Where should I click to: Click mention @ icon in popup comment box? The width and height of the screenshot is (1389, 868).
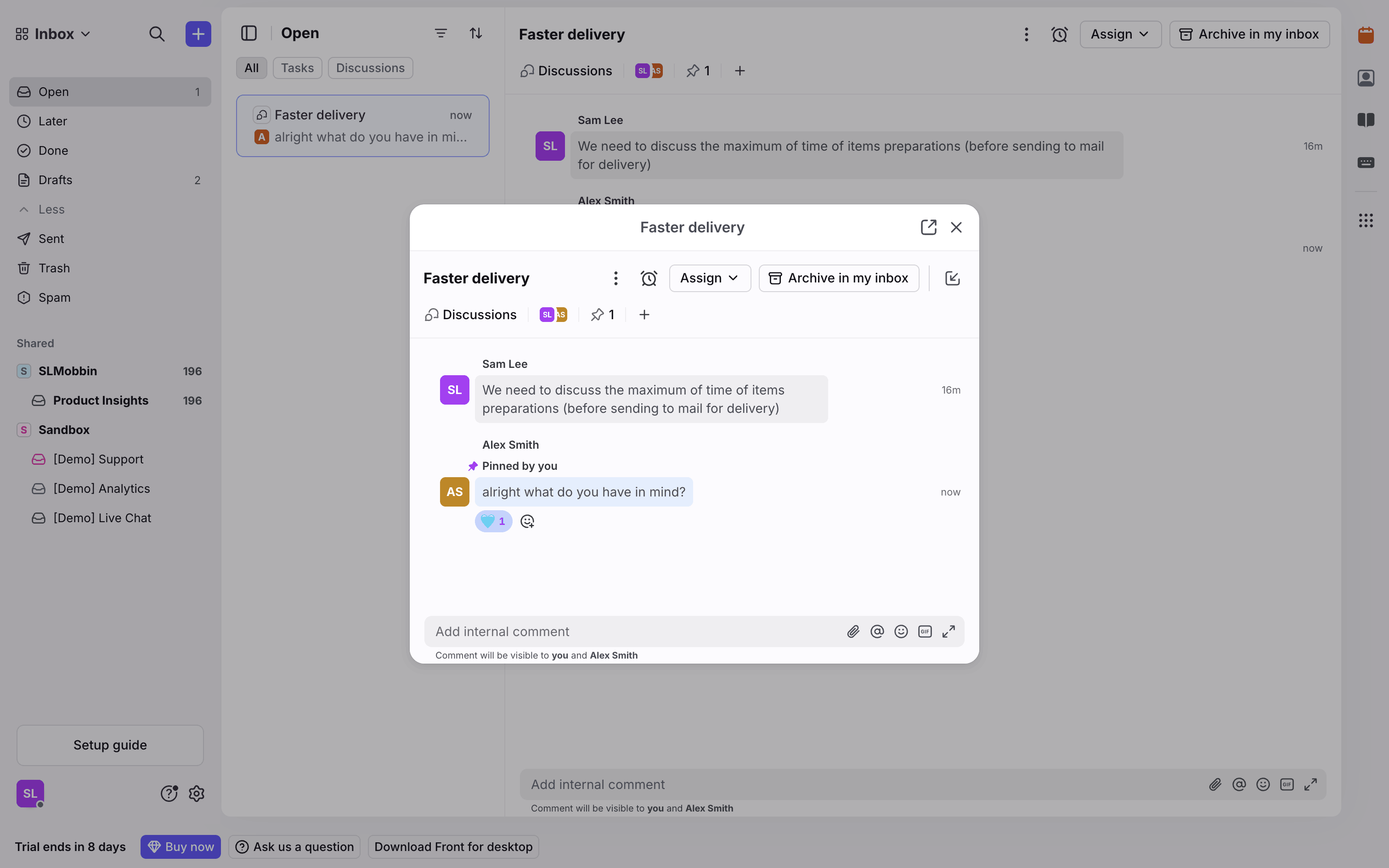coord(877,631)
